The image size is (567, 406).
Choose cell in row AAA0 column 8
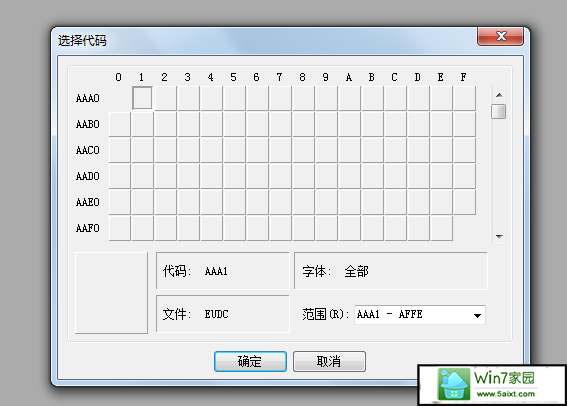pos(303,98)
